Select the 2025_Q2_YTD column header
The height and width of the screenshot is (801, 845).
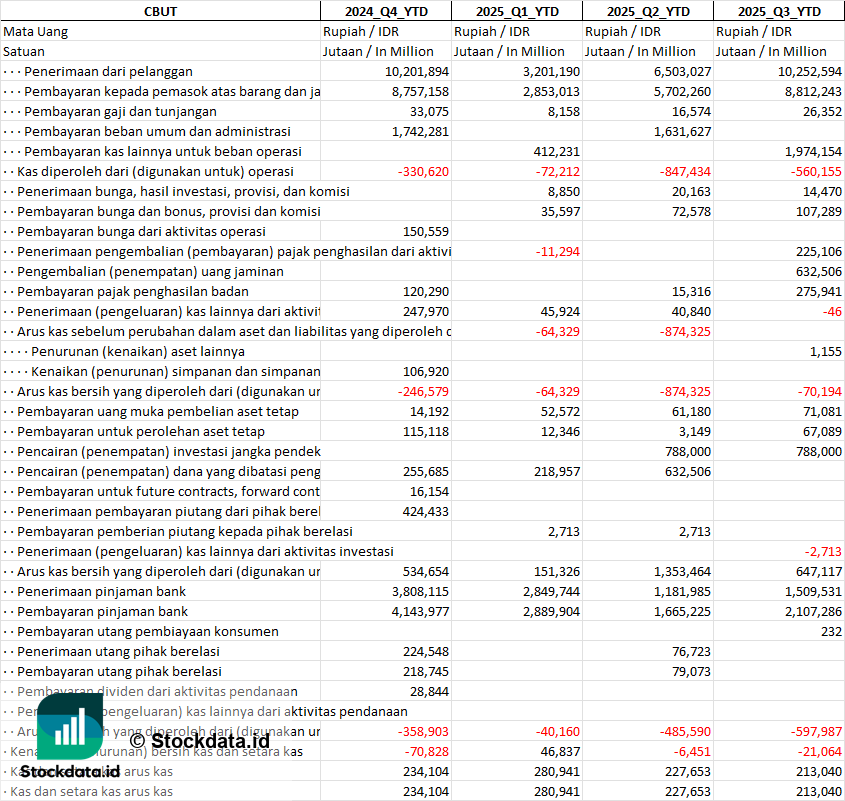pos(648,11)
